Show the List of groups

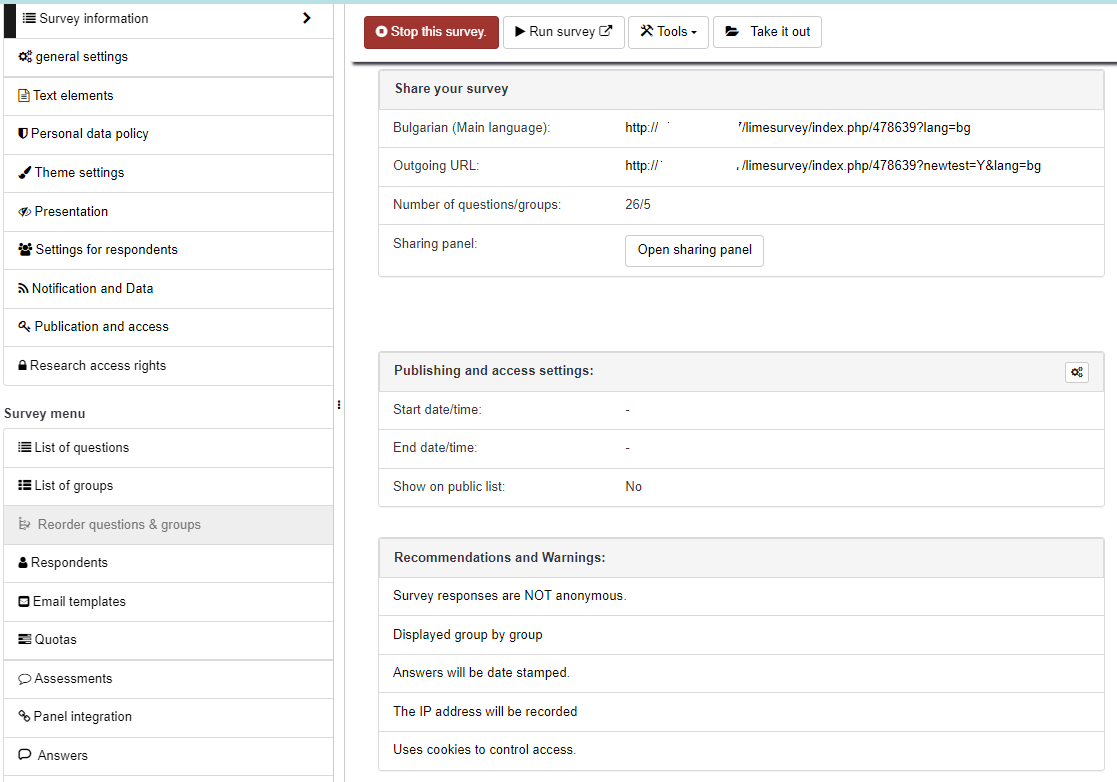point(168,486)
